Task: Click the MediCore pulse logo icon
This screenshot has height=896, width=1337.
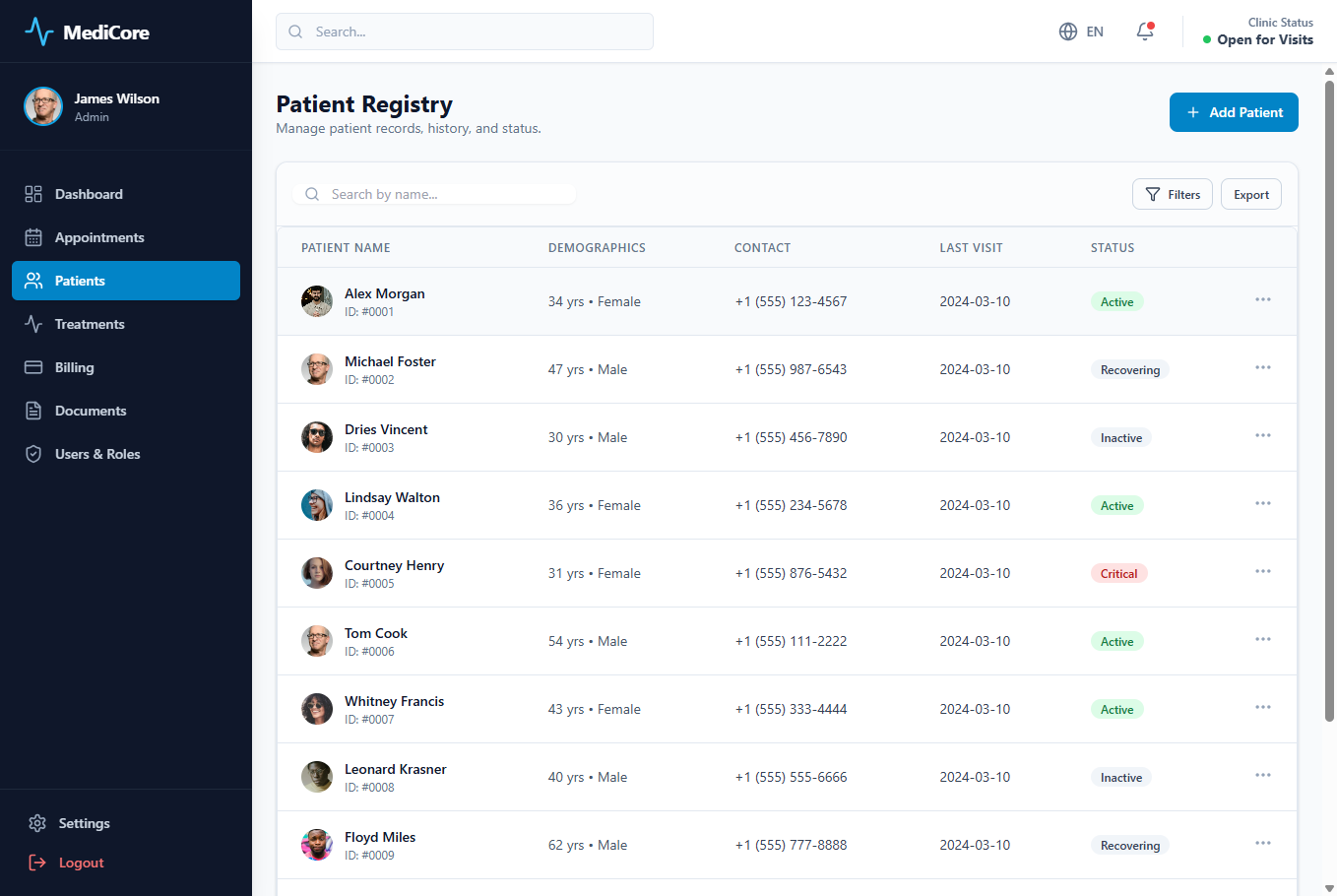Action: click(x=39, y=32)
